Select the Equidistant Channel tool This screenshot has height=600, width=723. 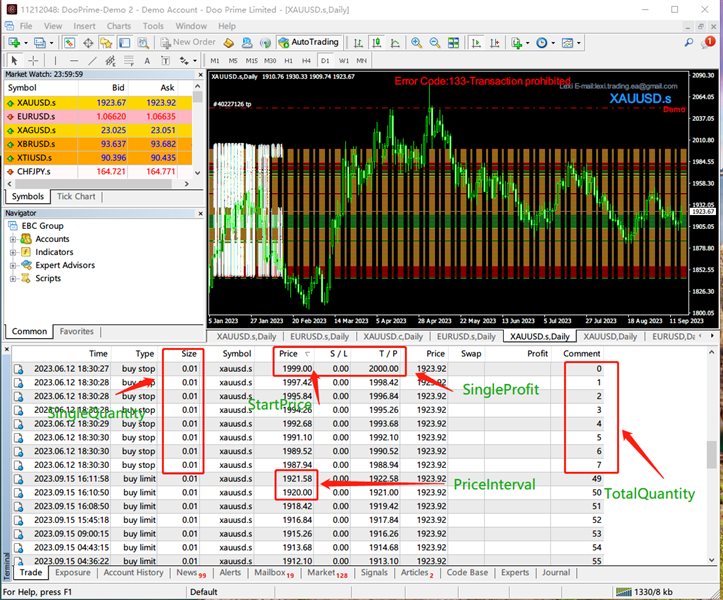point(110,60)
